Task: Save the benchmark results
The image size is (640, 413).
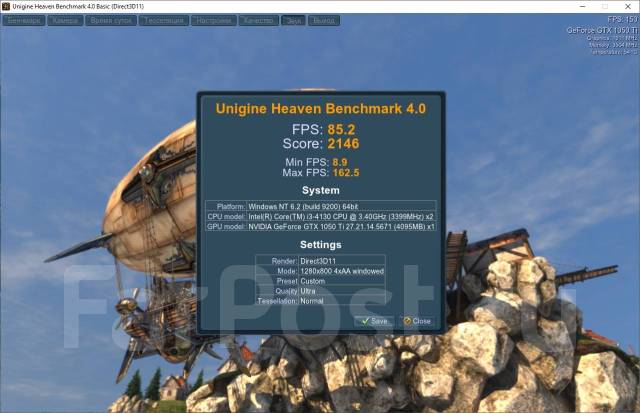Action: coord(374,321)
